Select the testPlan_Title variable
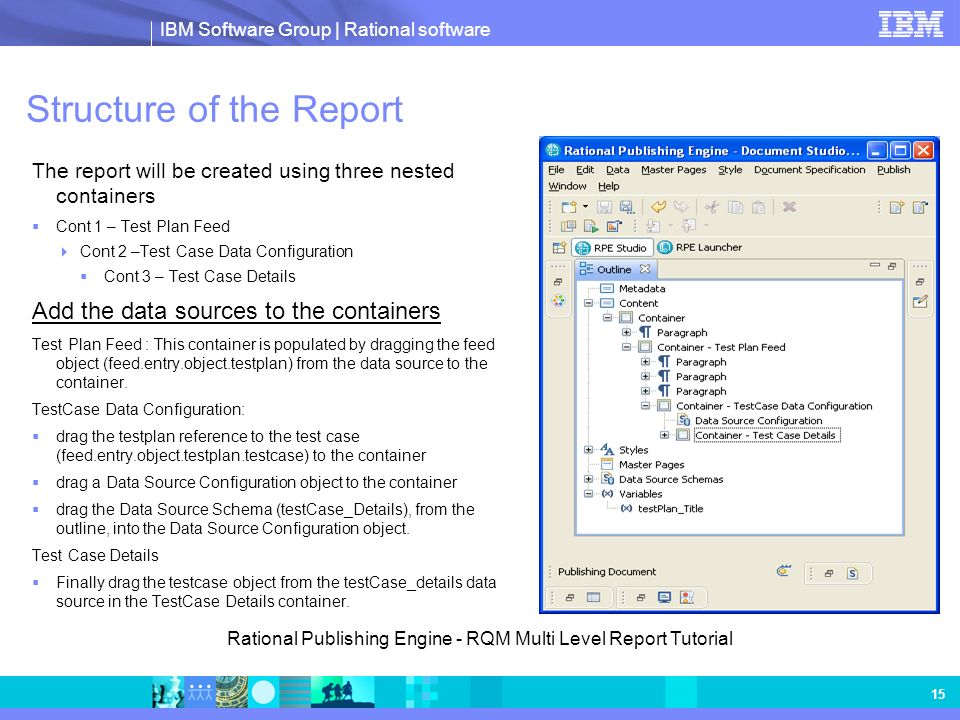 pos(670,509)
